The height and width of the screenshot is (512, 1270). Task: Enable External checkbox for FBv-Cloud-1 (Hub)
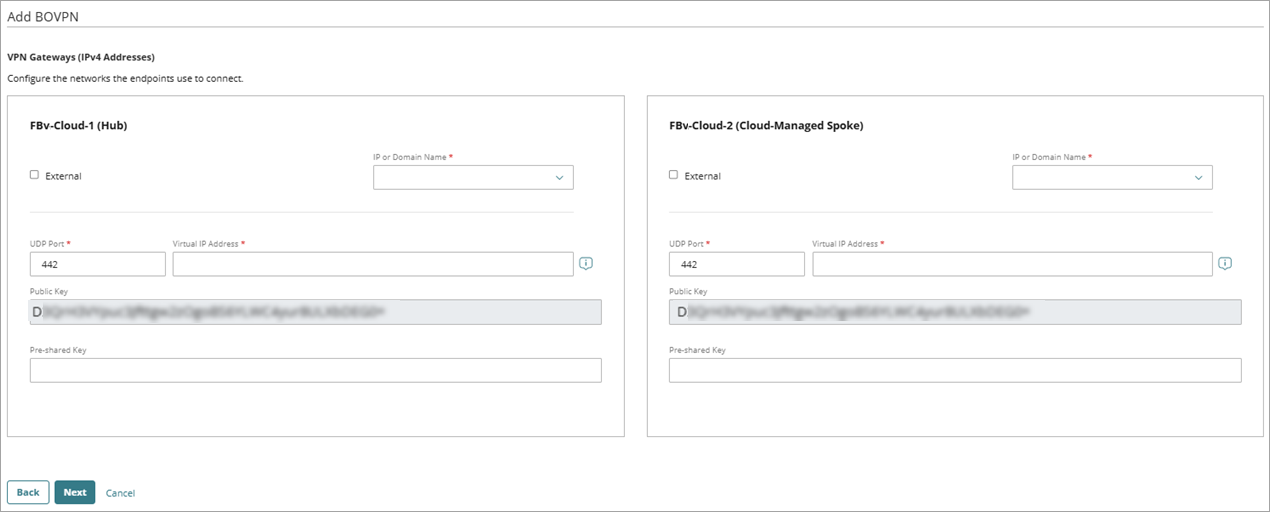[x=34, y=175]
